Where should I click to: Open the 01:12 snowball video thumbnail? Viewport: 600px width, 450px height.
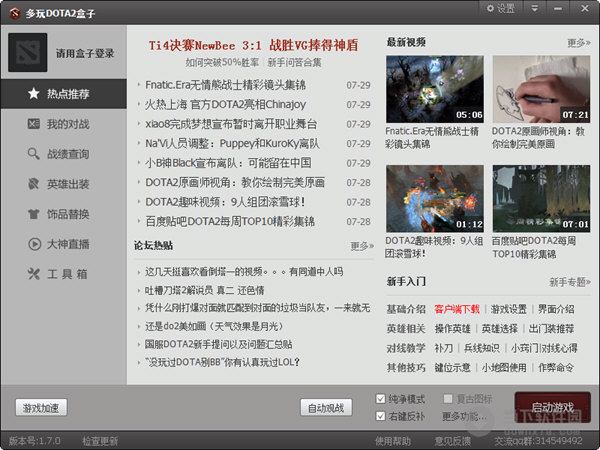pos(435,199)
